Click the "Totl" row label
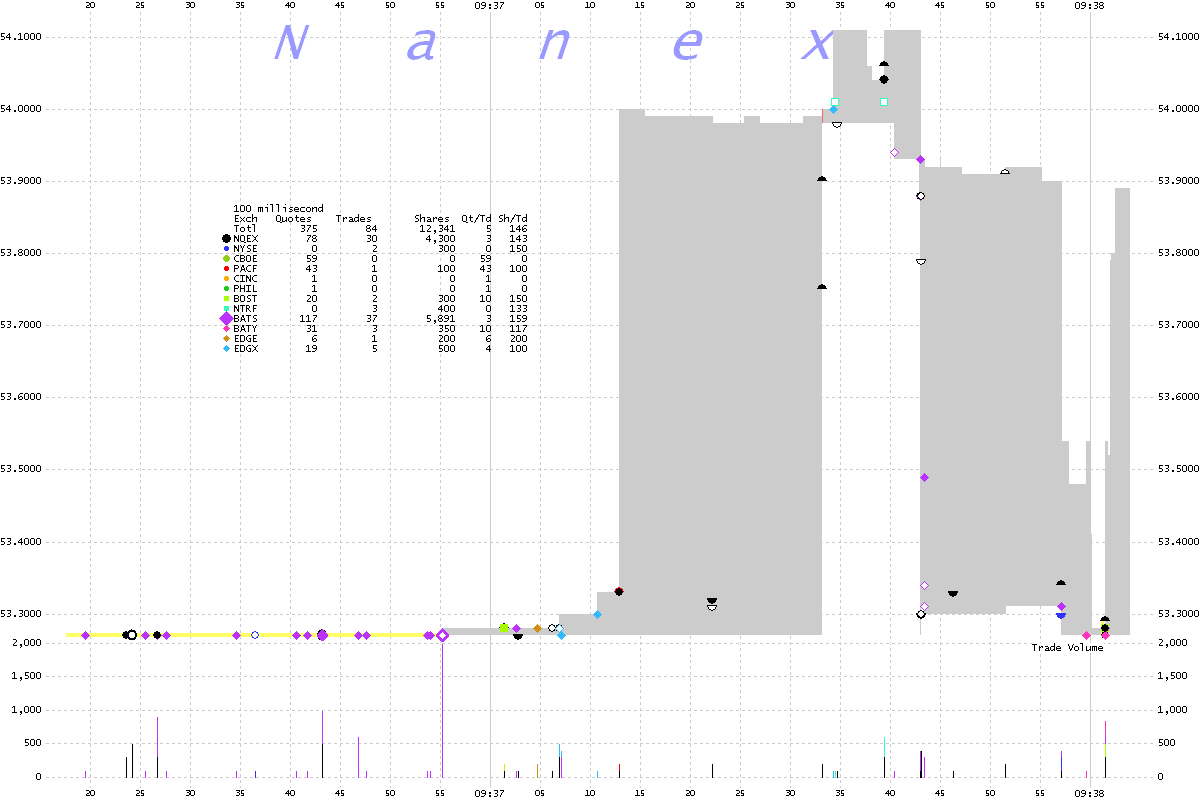This screenshot has height=800, width=1200. point(245,229)
